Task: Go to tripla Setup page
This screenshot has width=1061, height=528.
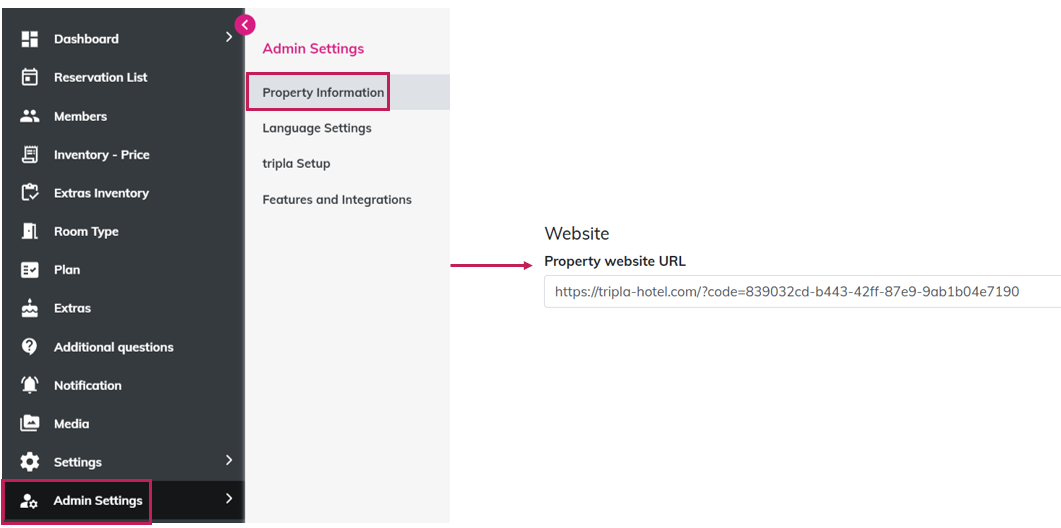Action: [296, 163]
